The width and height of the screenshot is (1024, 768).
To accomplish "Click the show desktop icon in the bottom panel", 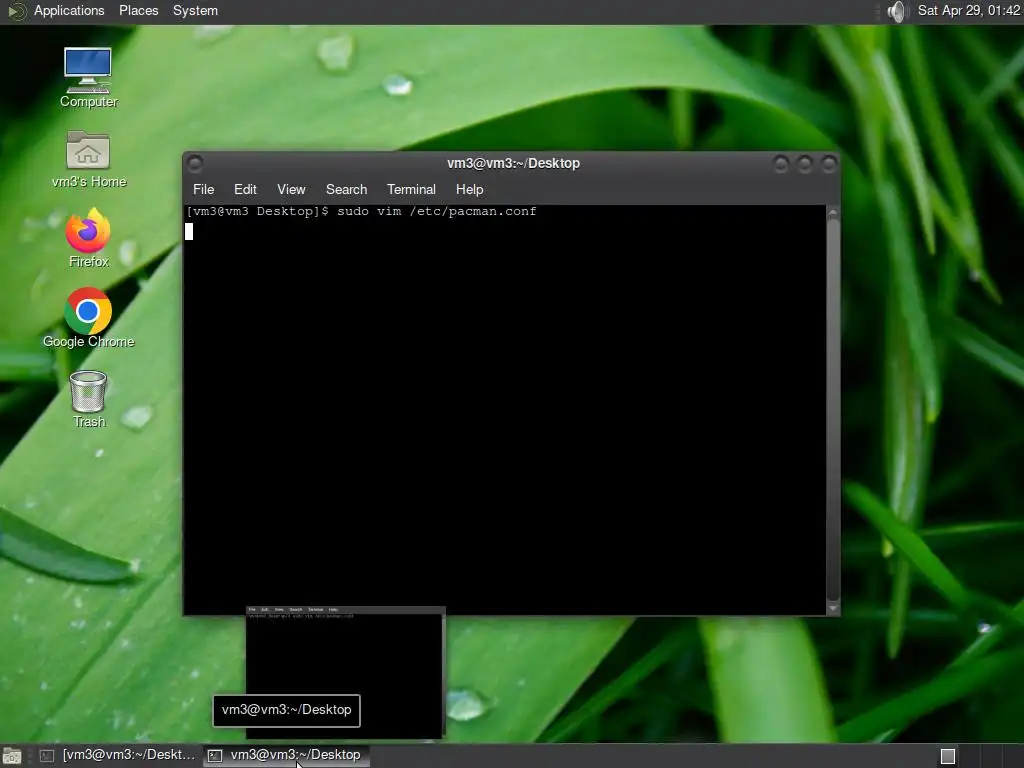I will click(x=12, y=756).
